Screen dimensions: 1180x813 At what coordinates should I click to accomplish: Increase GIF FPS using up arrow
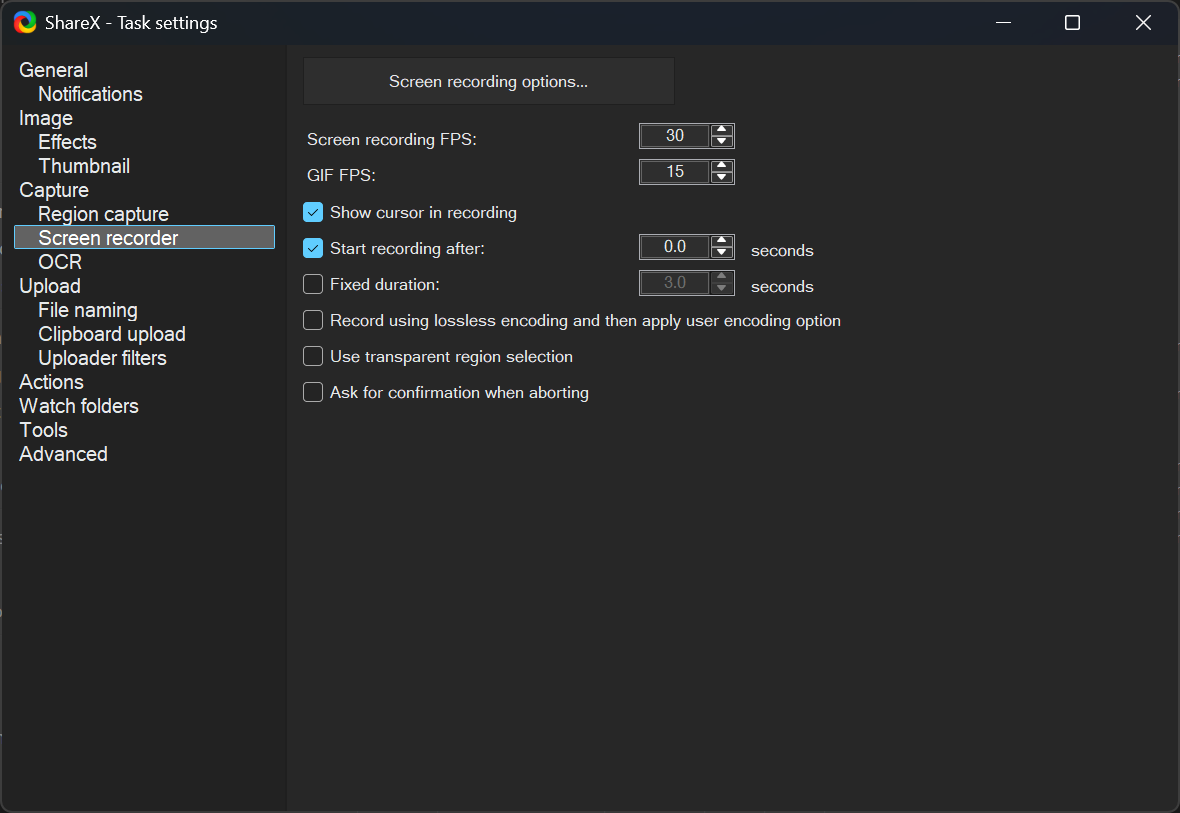722,166
